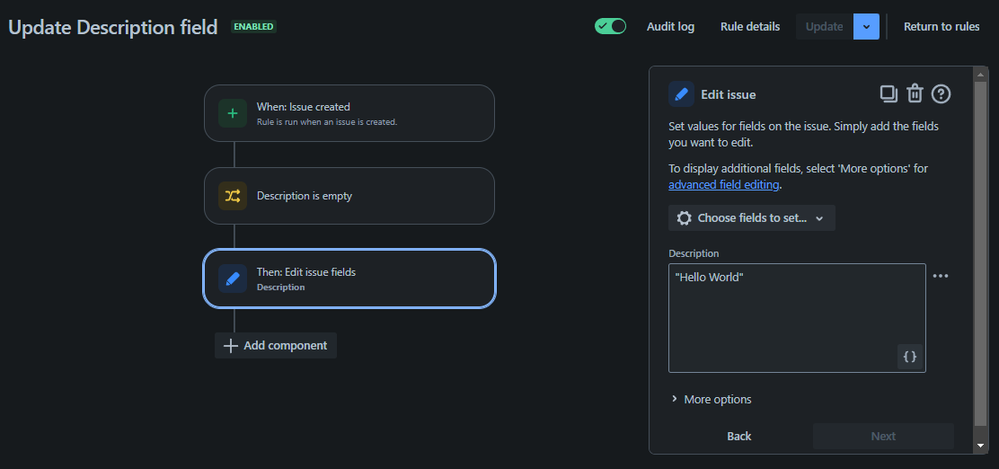Click the ENABLED status badge

click(x=254, y=27)
